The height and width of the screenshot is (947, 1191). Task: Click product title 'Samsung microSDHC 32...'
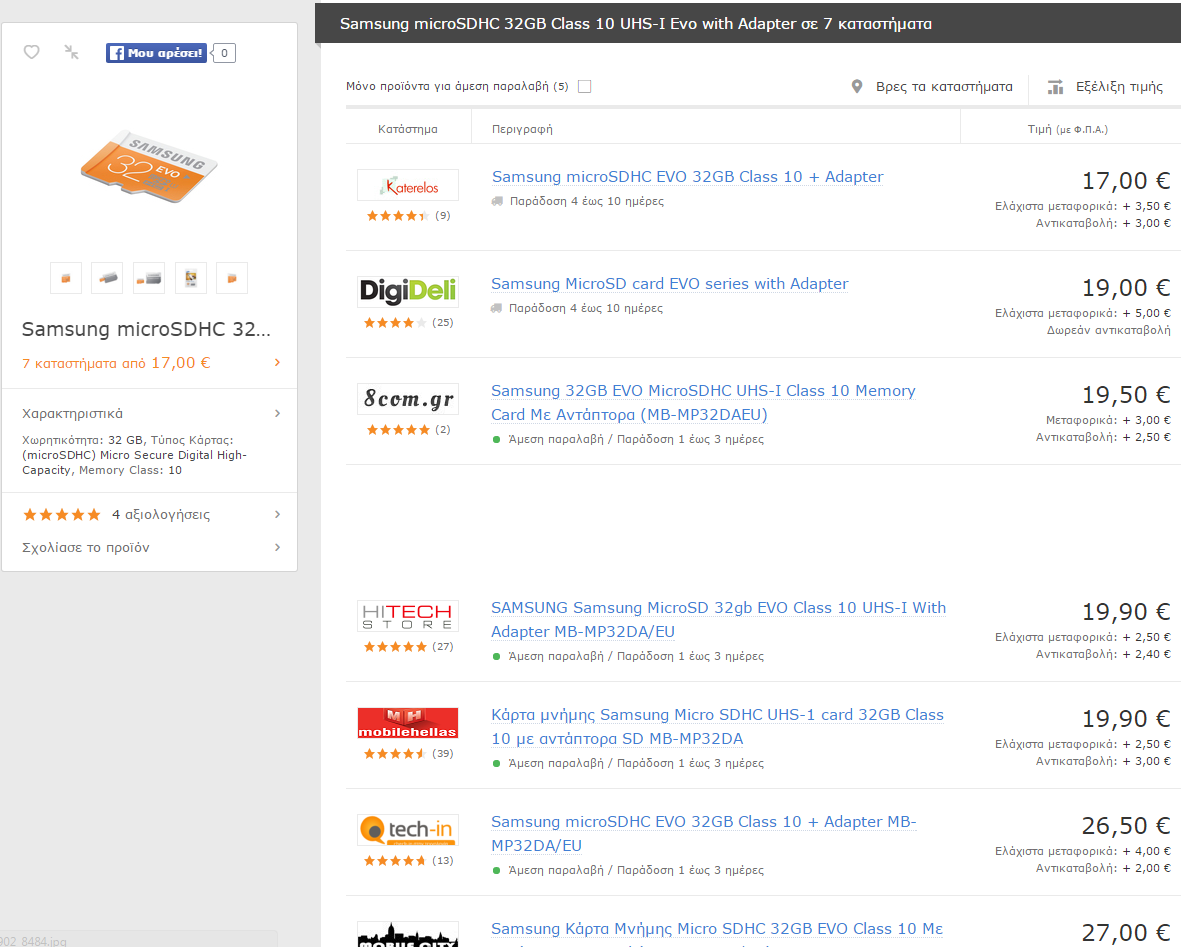[146, 330]
